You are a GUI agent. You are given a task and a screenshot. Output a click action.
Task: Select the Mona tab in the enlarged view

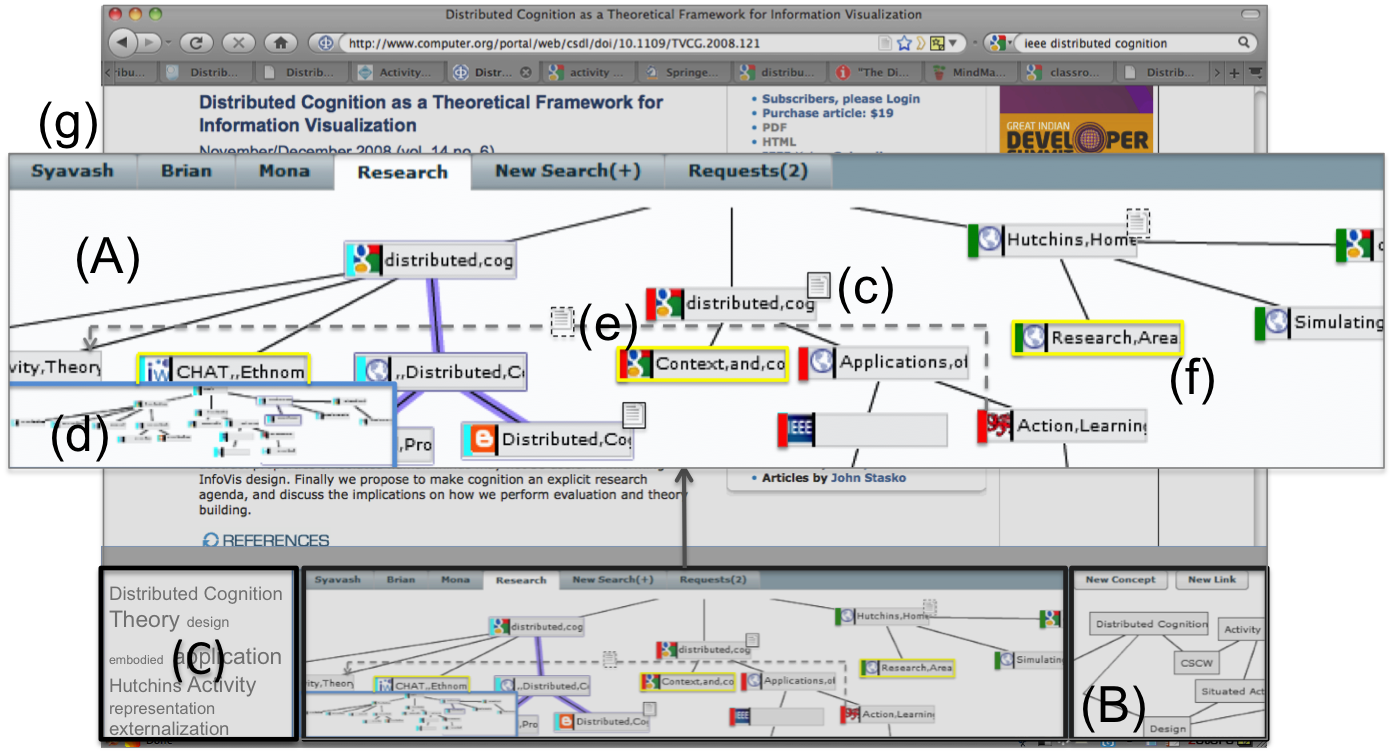tap(284, 171)
